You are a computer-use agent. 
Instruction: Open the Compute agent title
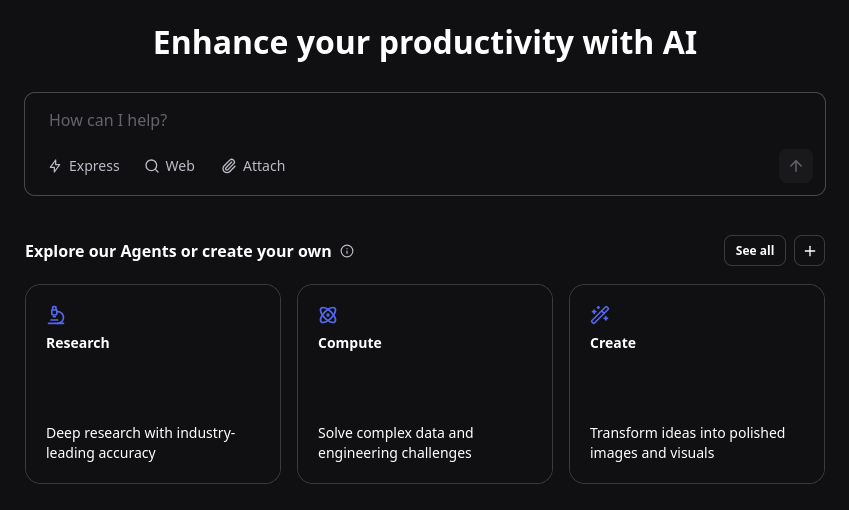[x=350, y=343]
